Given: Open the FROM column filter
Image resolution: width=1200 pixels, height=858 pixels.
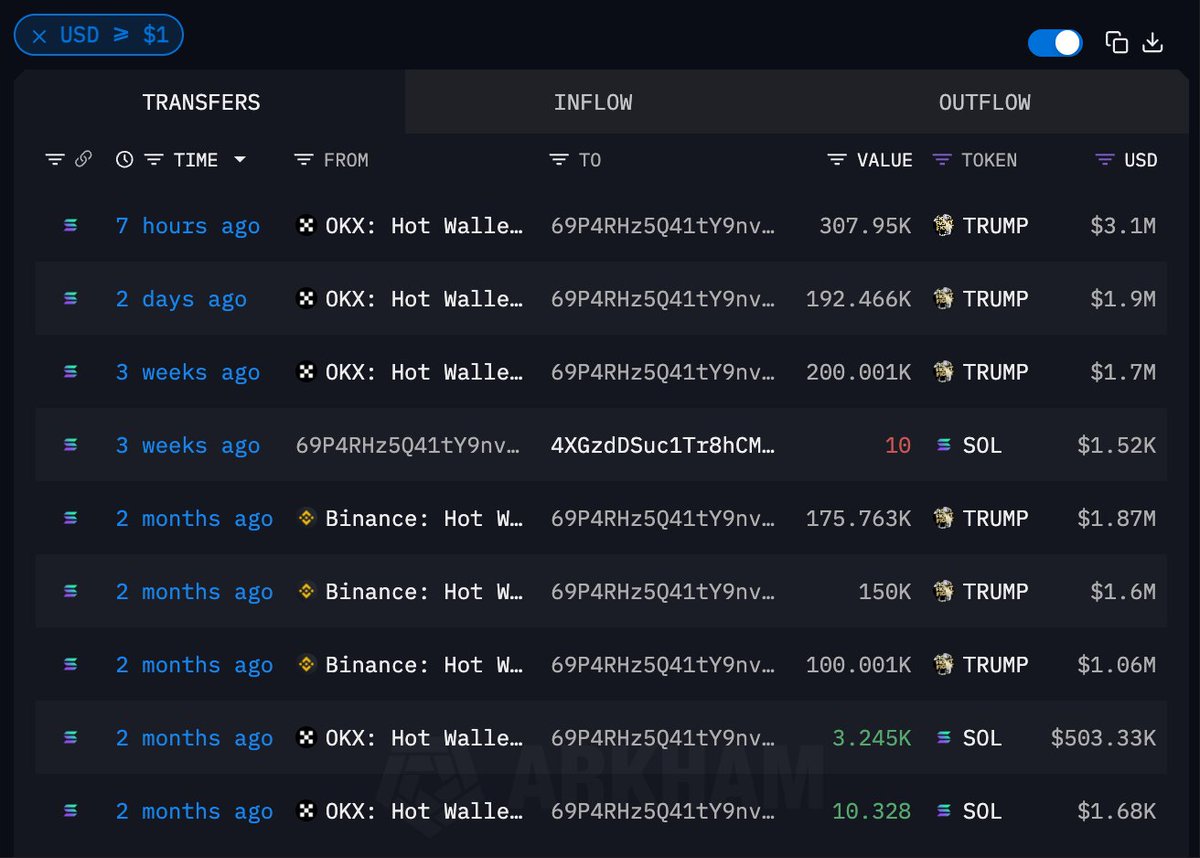Looking at the screenshot, I should point(304,160).
